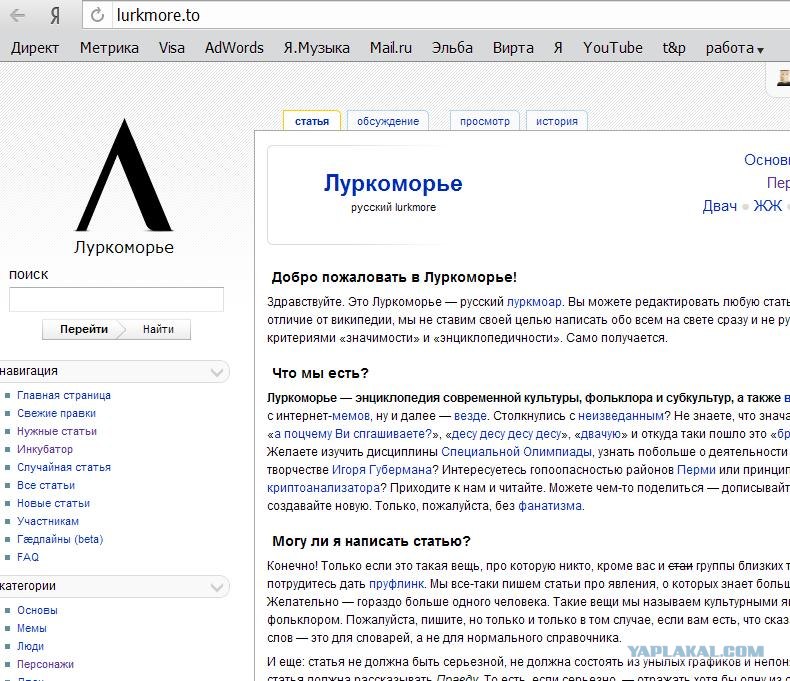Click the browser back arrow

coord(17,15)
